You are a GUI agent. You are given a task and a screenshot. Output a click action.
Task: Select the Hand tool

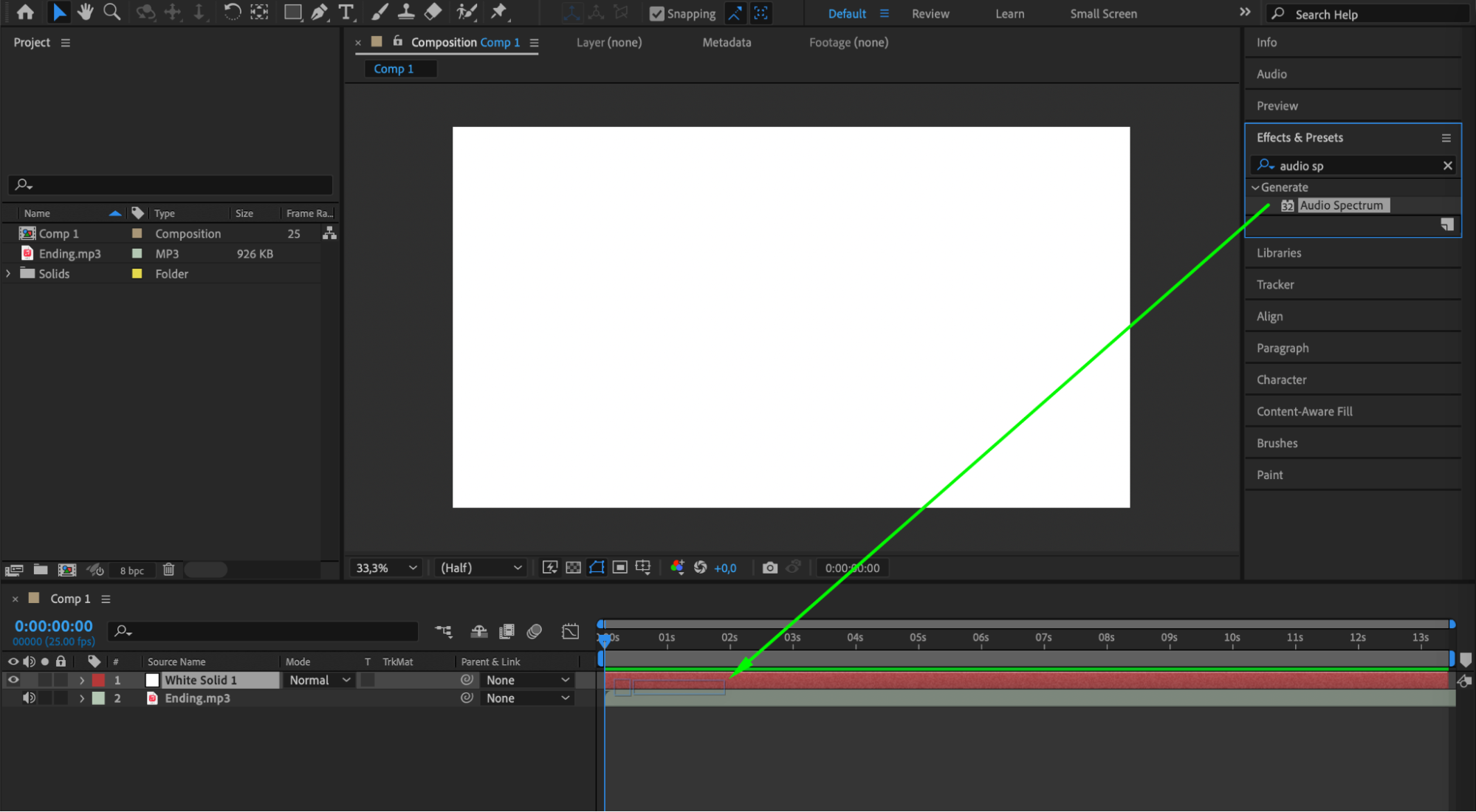pyautogui.click(x=86, y=13)
